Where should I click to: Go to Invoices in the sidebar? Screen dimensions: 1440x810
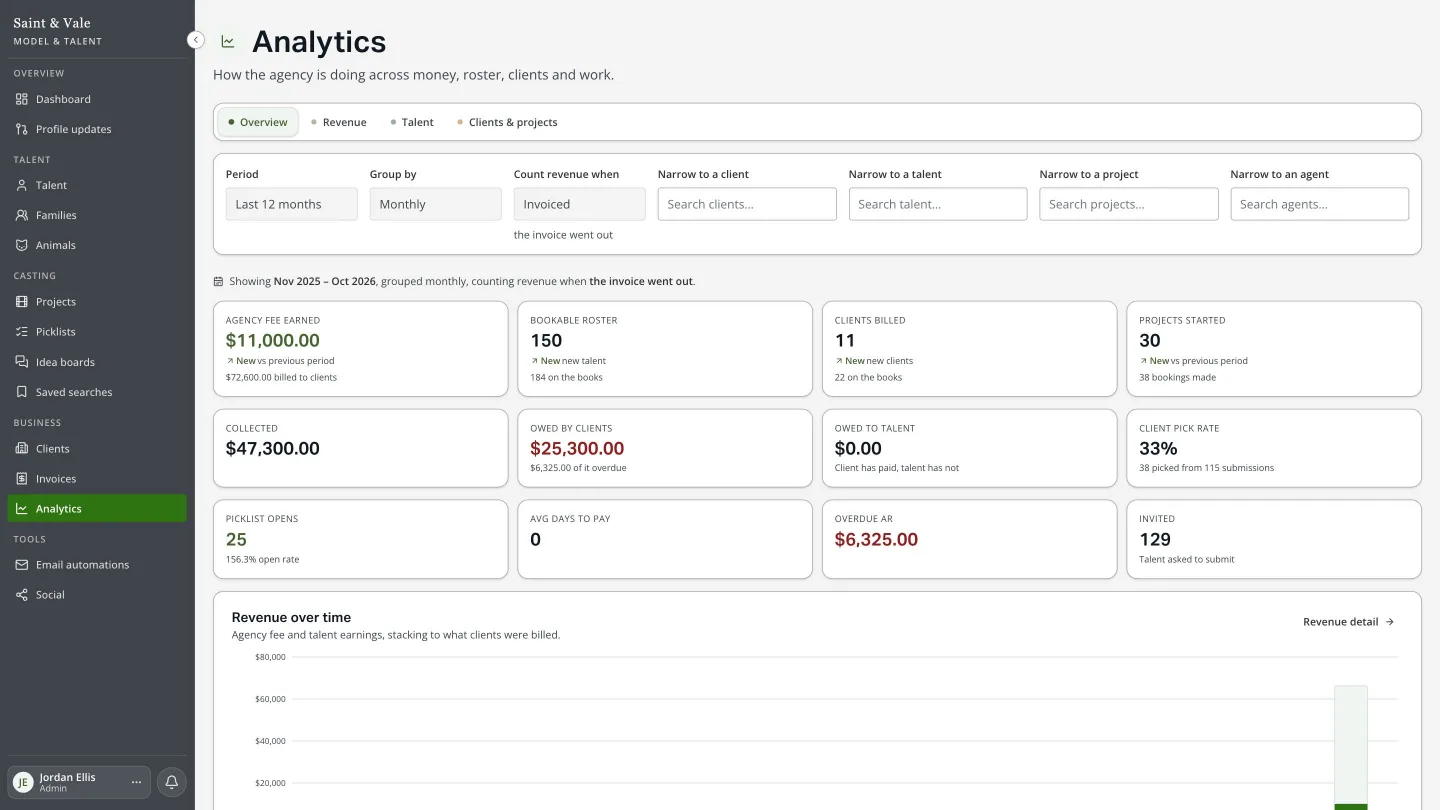coord(97,479)
